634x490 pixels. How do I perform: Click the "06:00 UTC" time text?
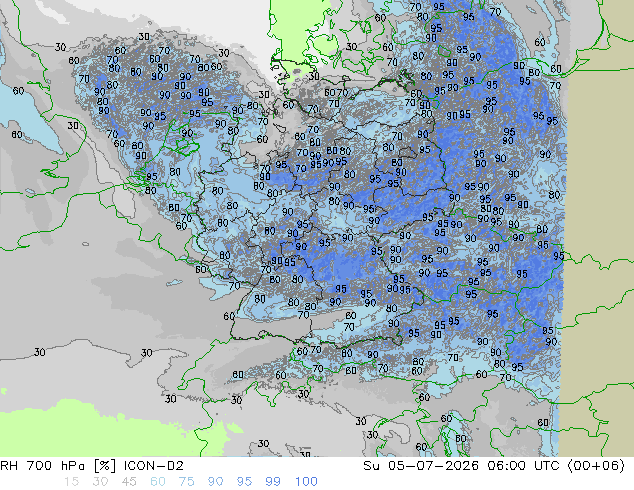(x=523, y=466)
